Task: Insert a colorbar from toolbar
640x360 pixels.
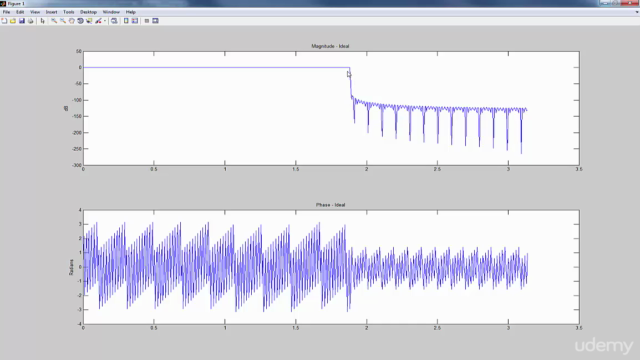Action: click(x=126, y=21)
